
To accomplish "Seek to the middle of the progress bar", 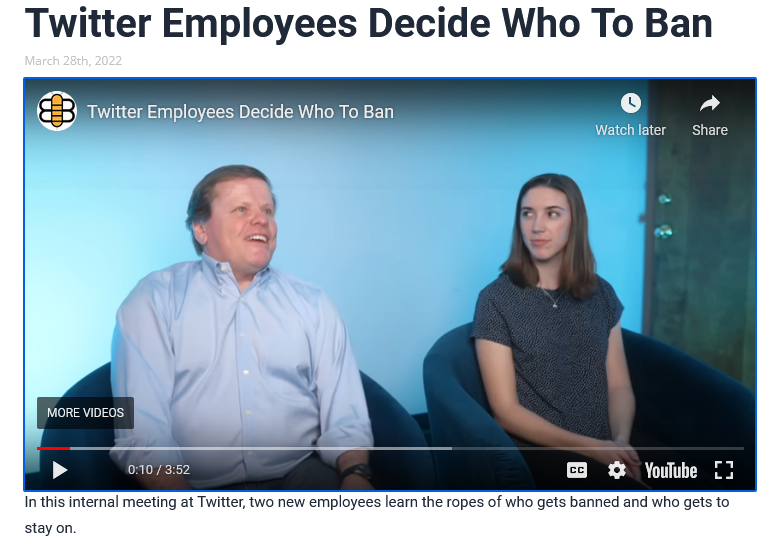I will [x=390, y=448].
